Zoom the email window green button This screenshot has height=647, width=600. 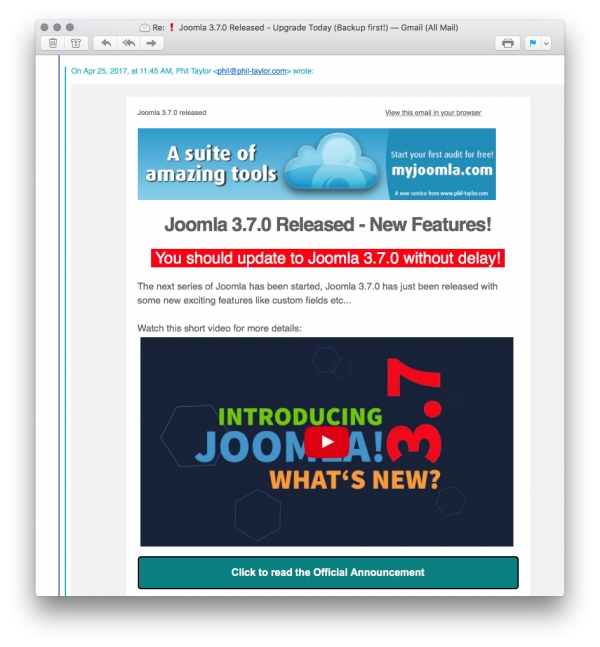click(x=70, y=27)
